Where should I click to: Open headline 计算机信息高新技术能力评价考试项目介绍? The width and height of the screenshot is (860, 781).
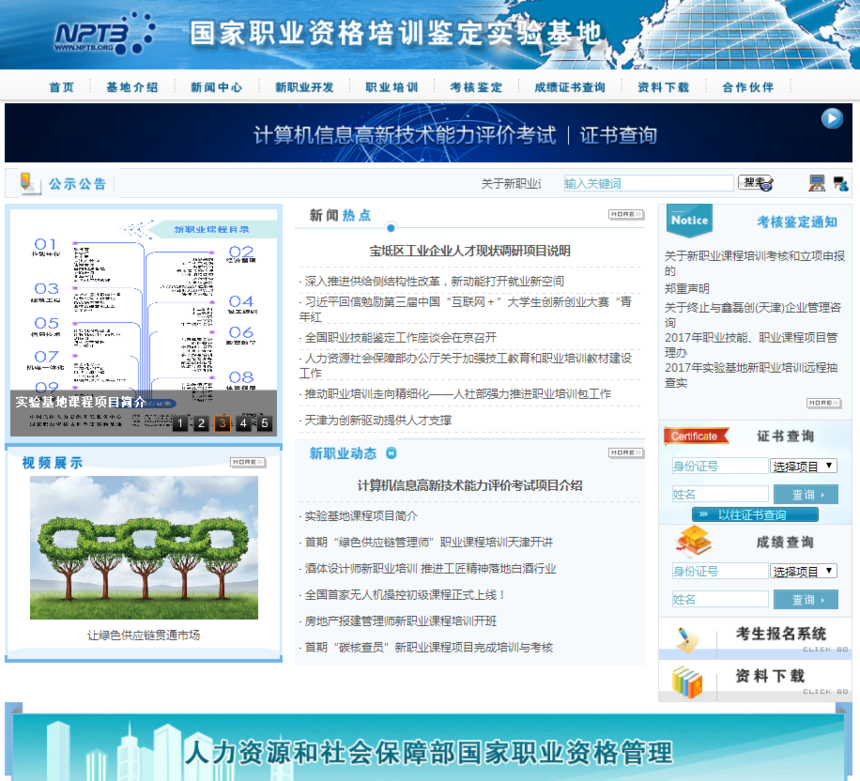click(x=469, y=485)
